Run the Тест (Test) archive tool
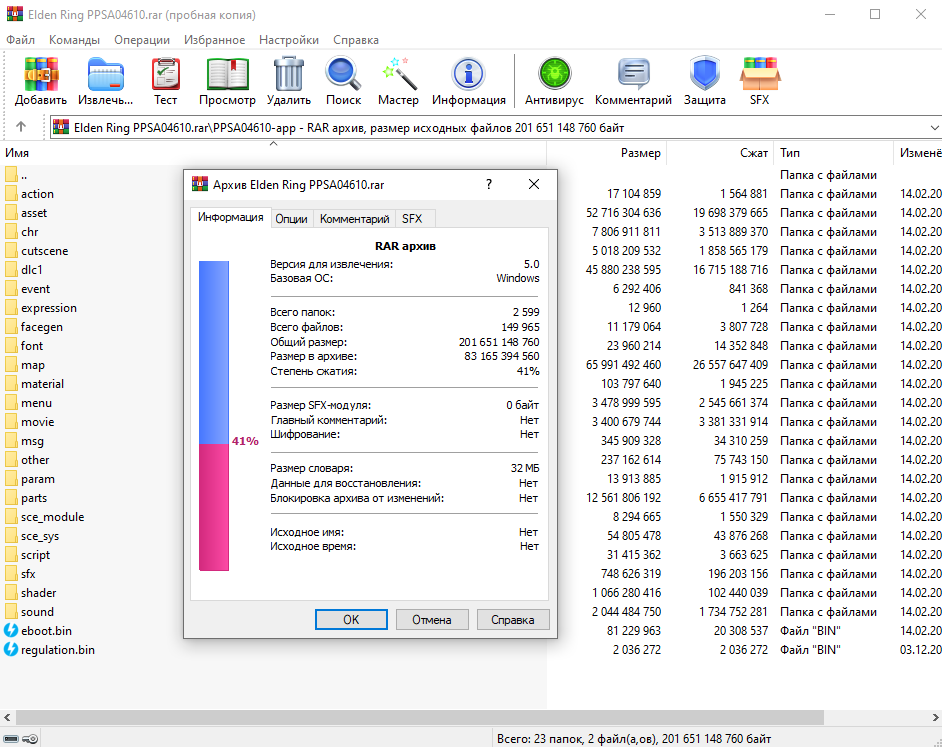 tap(165, 81)
